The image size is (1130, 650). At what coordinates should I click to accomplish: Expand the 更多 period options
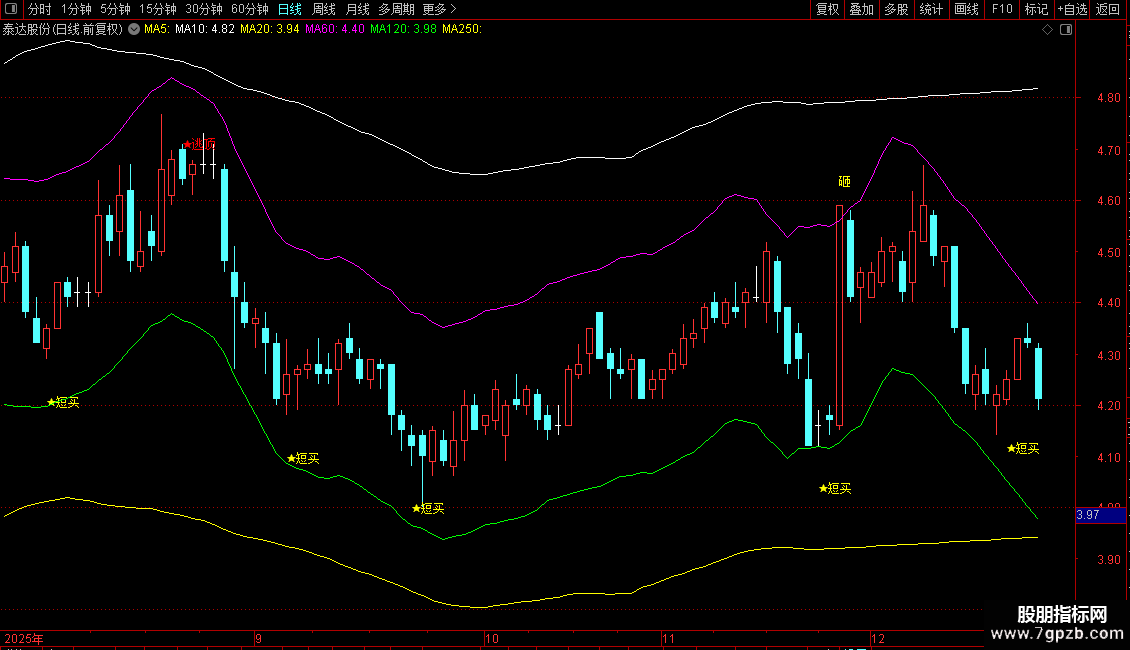(x=439, y=9)
